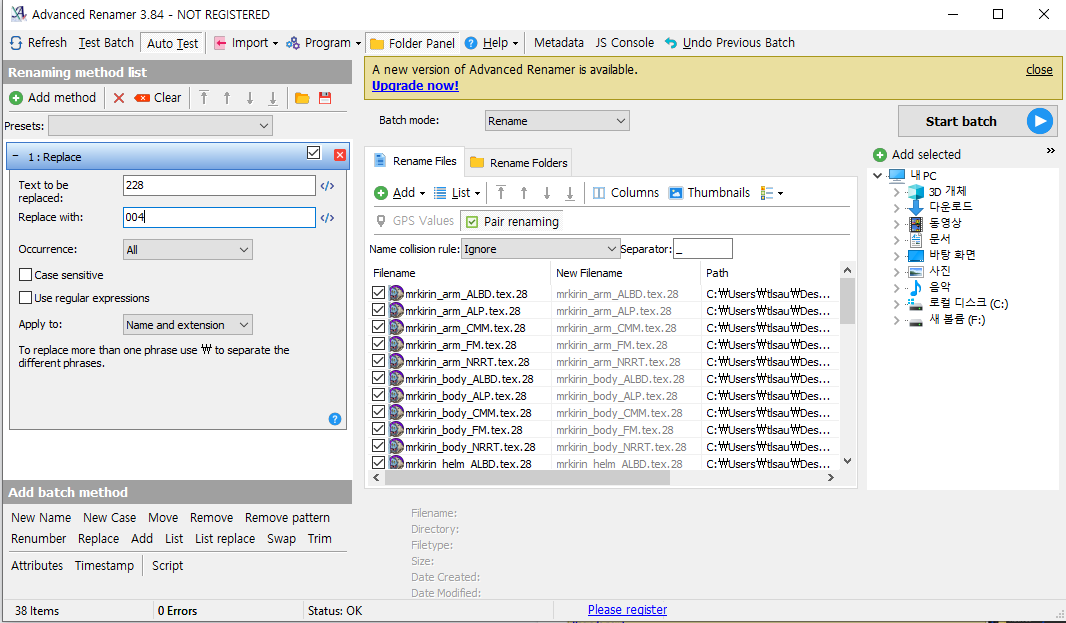
Task: Collapse the 1 : Replace method
Action: coord(16,156)
